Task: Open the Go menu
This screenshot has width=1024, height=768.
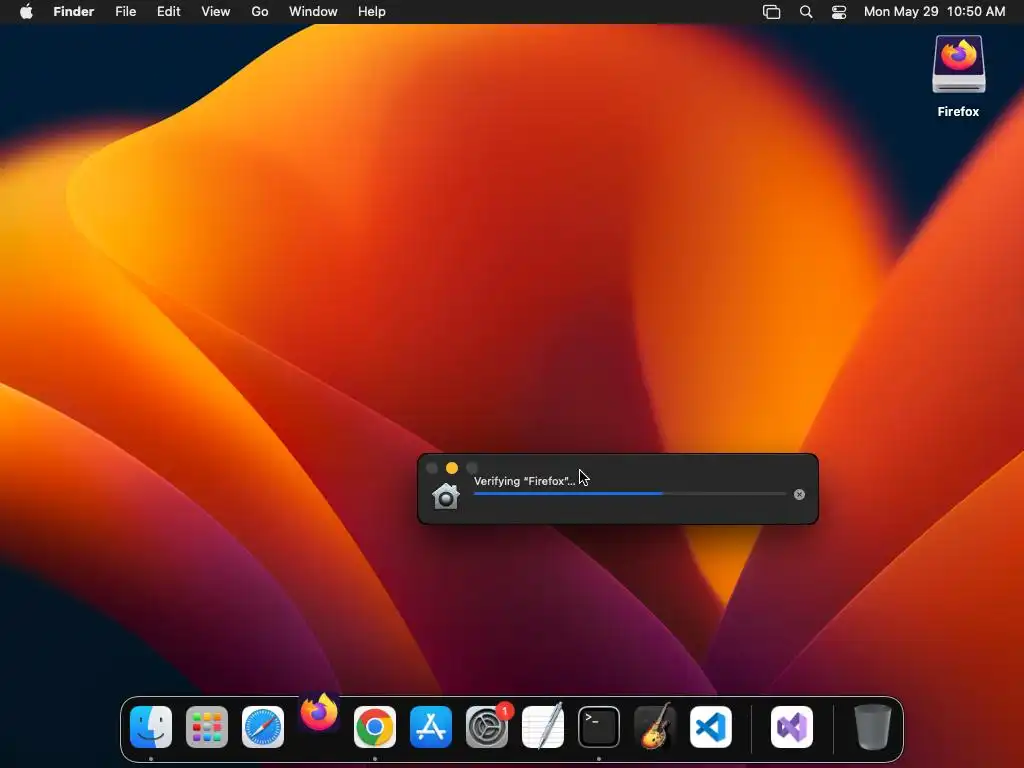Action: 260,12
